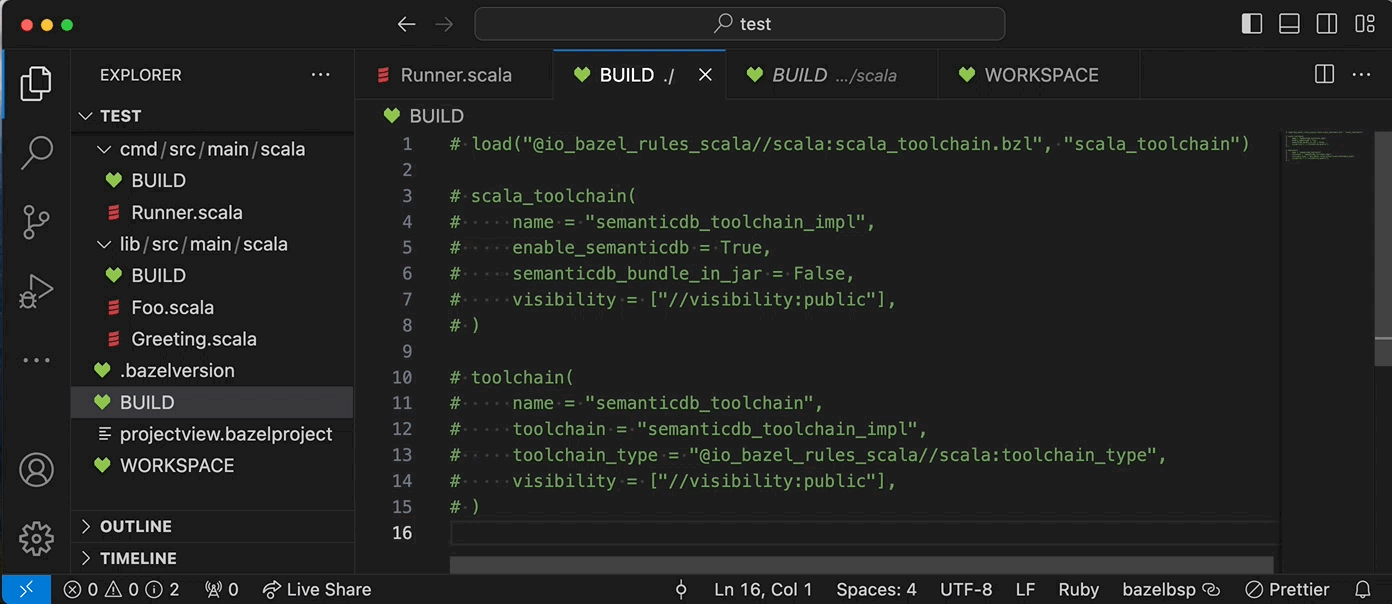Open the Run and Debug view
The height and width of the screenshot is (604, 1392).
click(x=36, y=291)
